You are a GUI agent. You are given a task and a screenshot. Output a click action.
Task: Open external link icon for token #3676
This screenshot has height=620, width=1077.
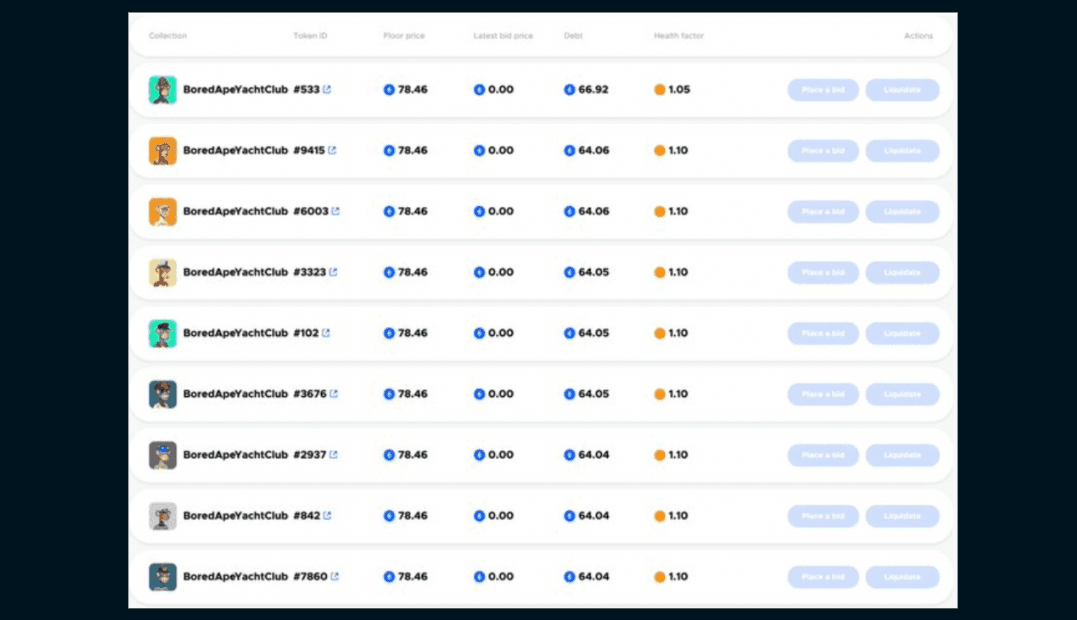[x=334, y=393]
